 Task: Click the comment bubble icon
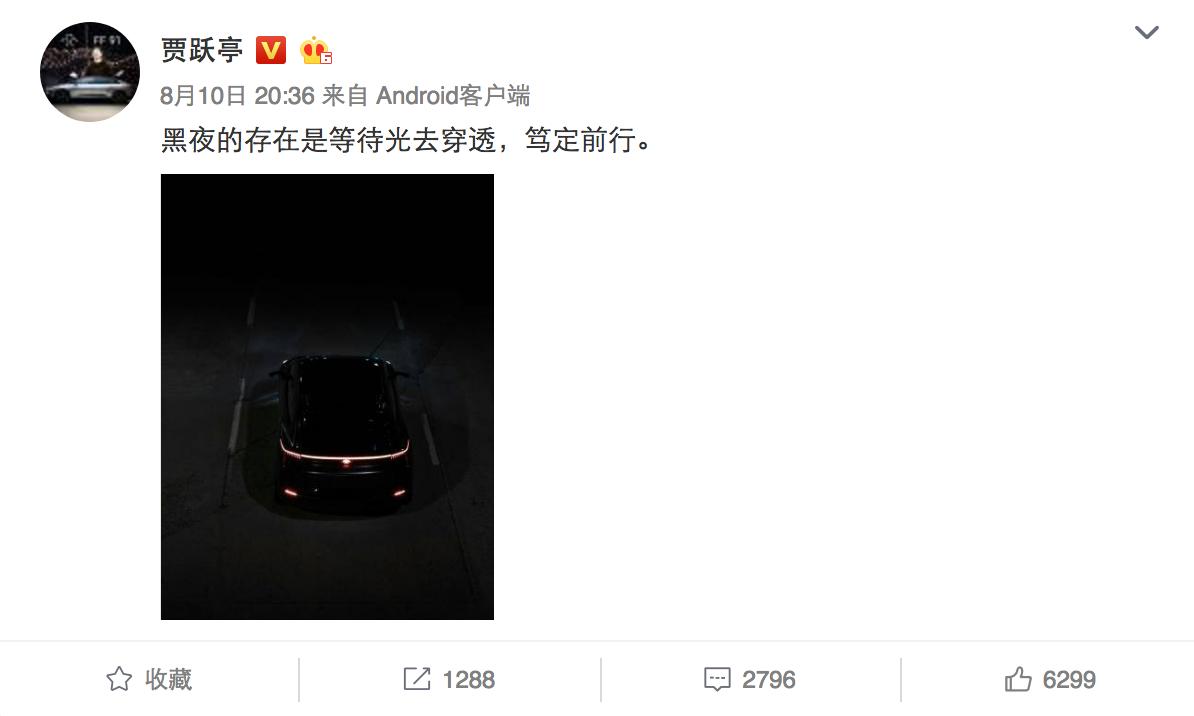tap(717, 679)
